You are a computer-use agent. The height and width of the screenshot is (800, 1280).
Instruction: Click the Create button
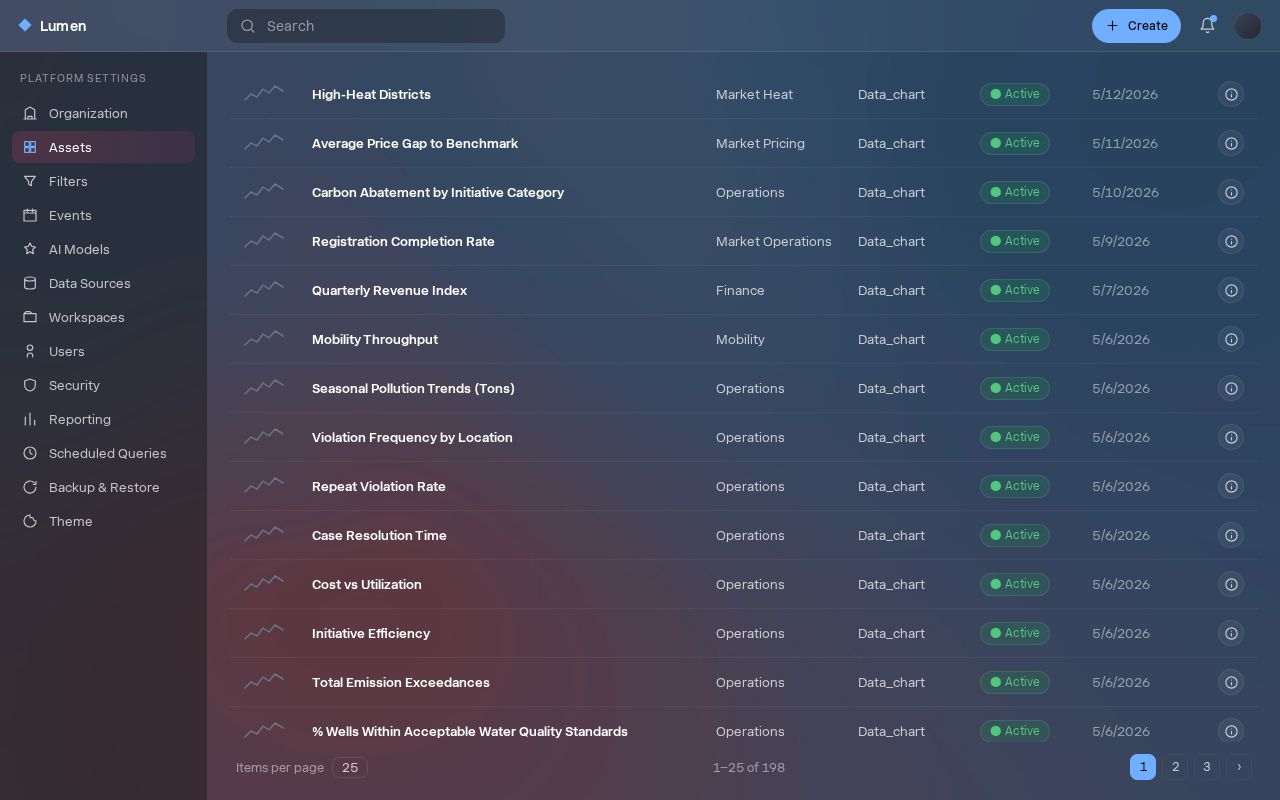1136,26
